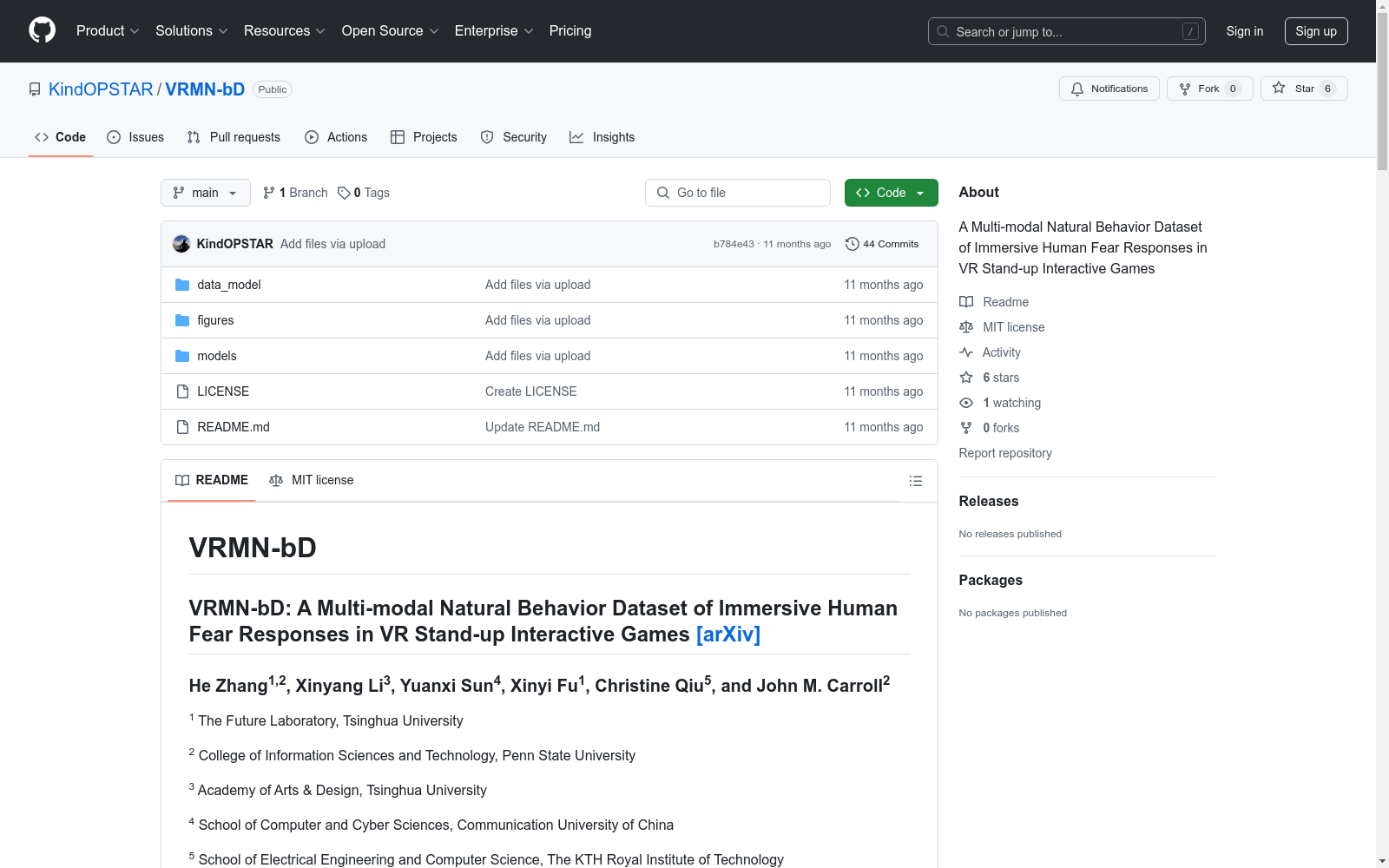This screenshot has height=868, width=1389.
Task: Click the Go to file search field
Action: (738, 193)
